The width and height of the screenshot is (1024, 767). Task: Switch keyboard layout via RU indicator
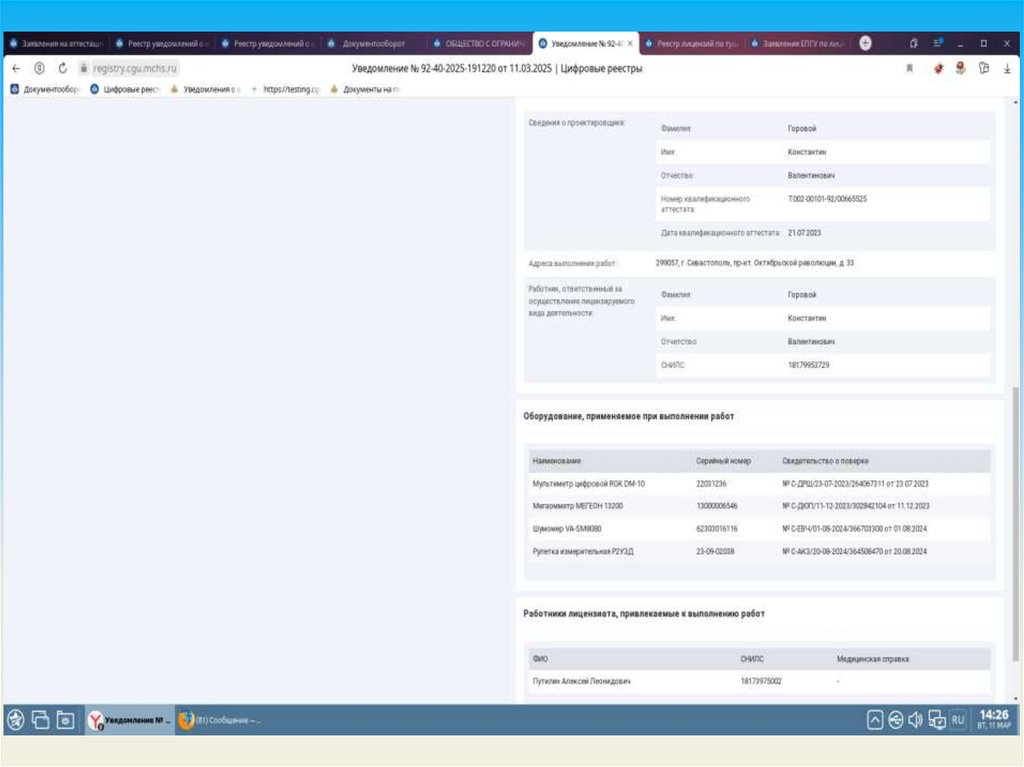pos(957,720)
